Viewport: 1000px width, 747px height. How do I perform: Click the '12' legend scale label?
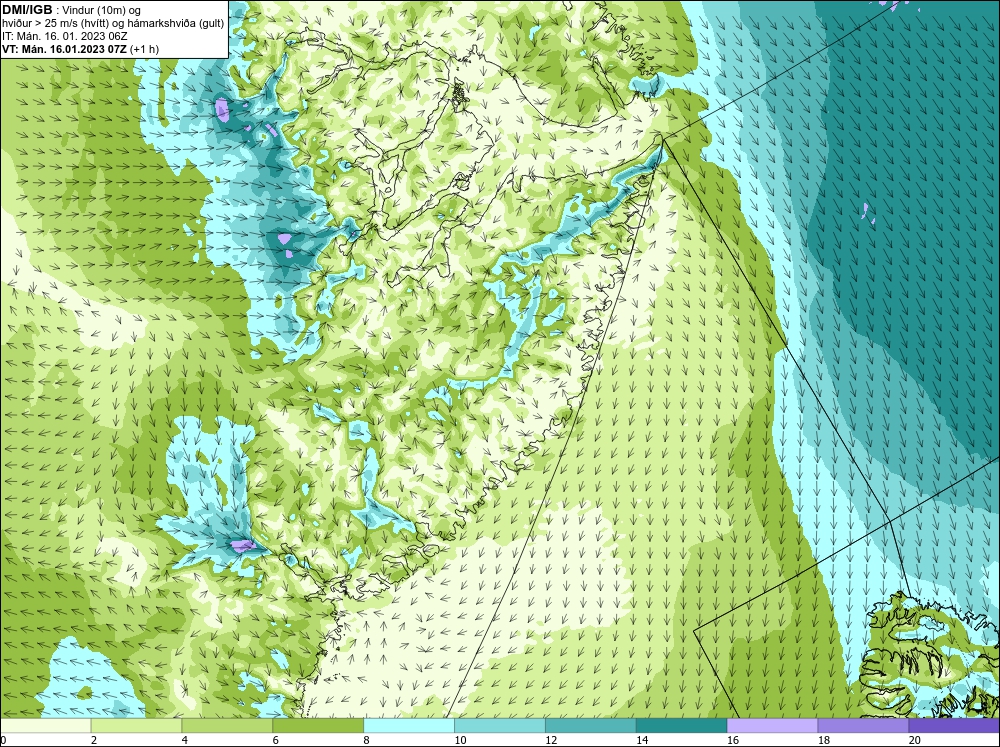(551, 740)
